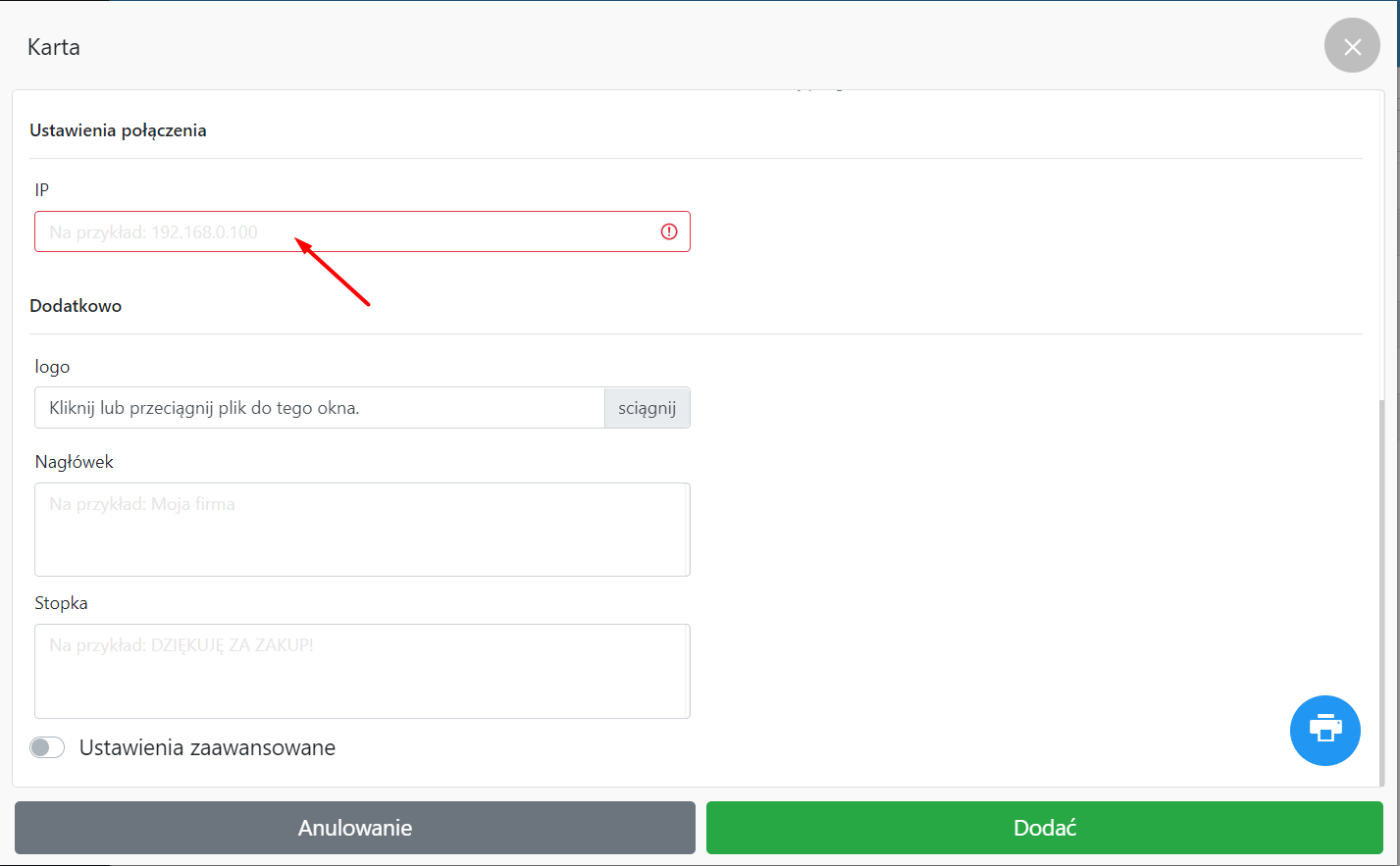The image size is (1400, 866).
Task: Click the Karta dialog title
Action: coord(54,47)
